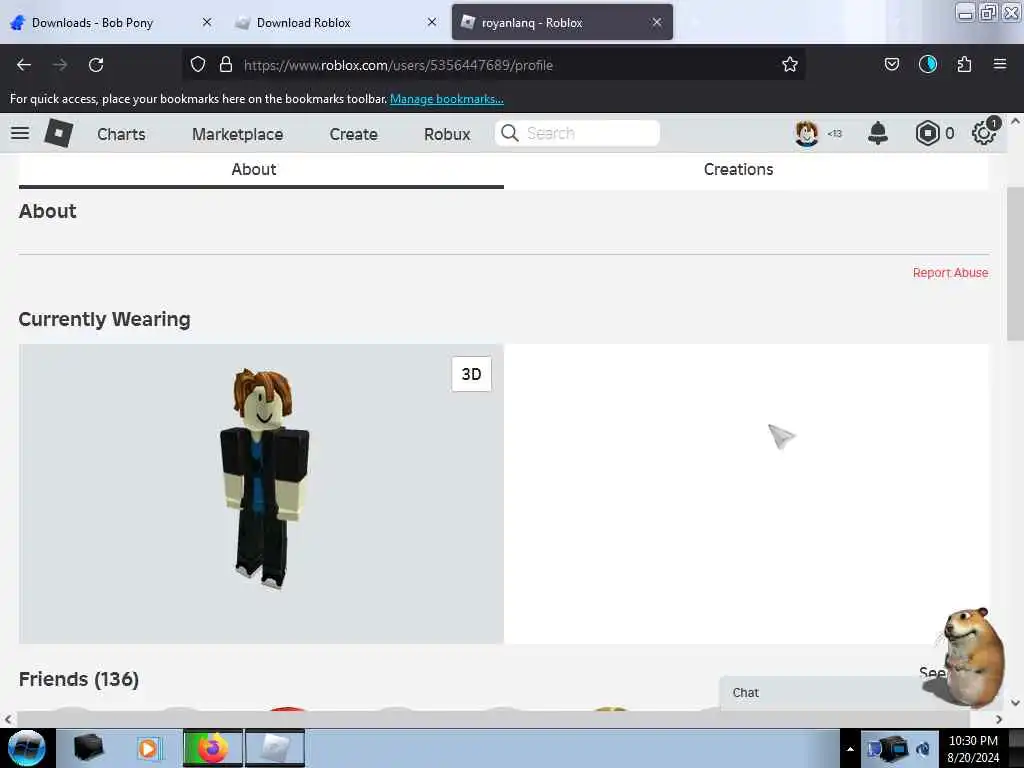Image resolution: width=1024 pixels, height=768 pixels.
Task: Open the Robux balance icon
Action: (927, 133)
